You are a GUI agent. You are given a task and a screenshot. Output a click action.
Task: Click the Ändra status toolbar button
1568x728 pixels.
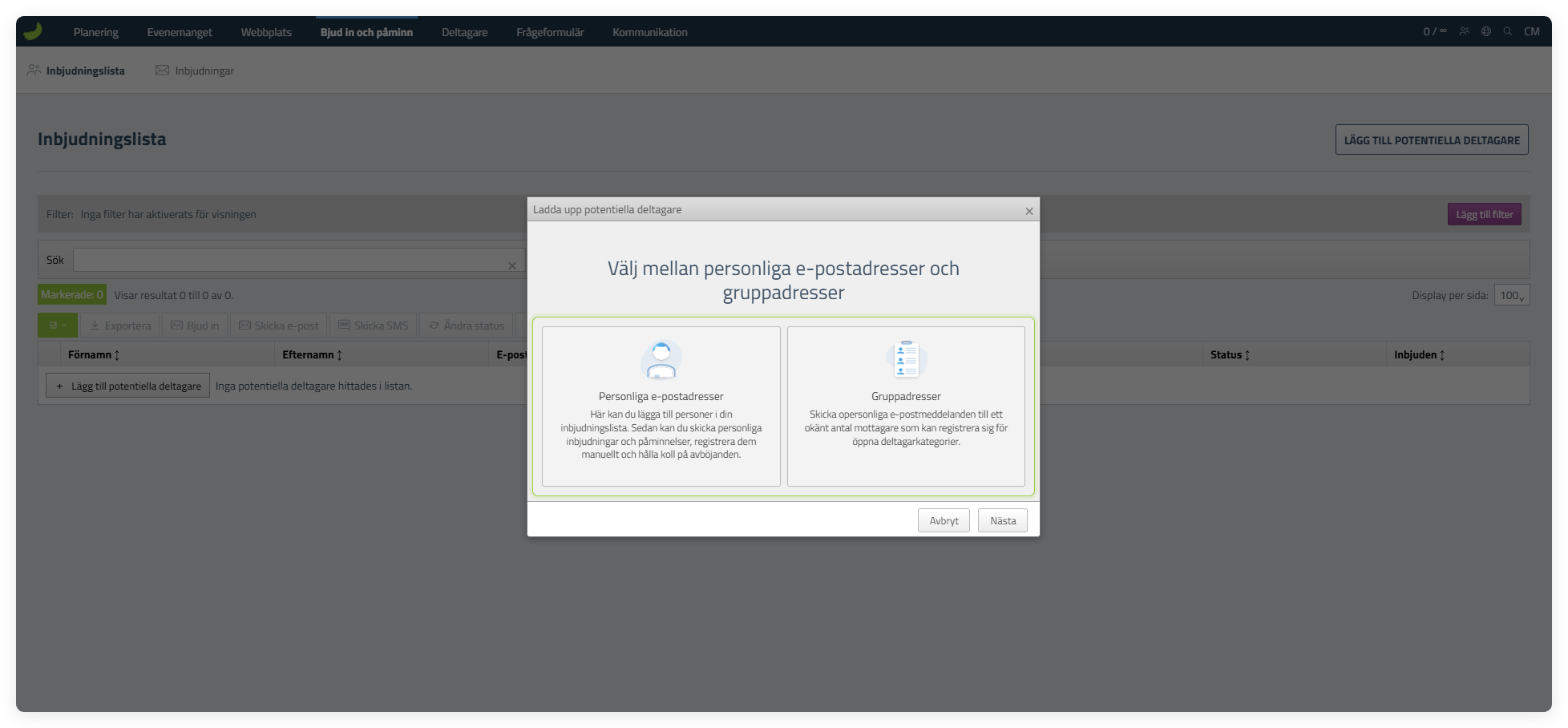click(x=467, y=326)
